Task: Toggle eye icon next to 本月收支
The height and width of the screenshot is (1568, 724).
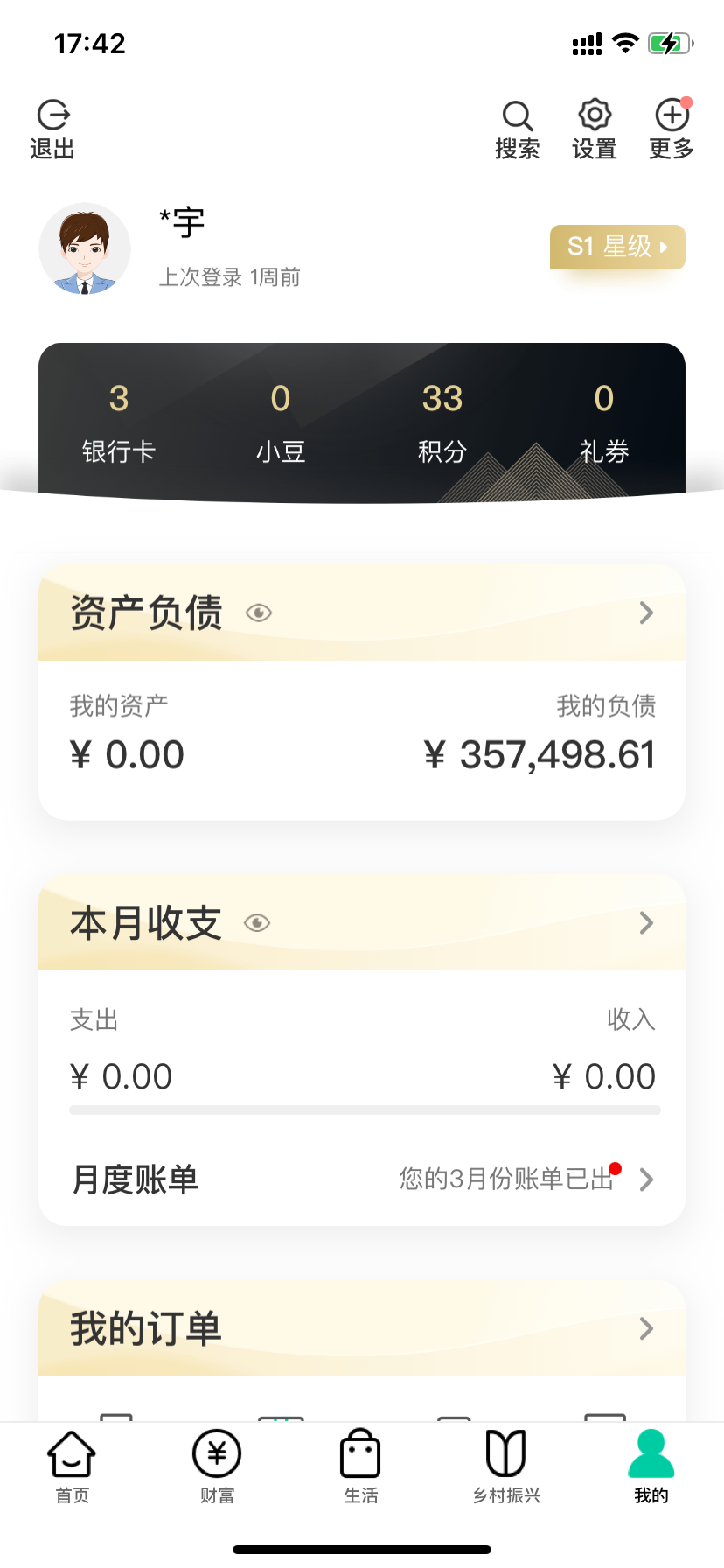Action: pyautogui.click(x=257, y=922)
